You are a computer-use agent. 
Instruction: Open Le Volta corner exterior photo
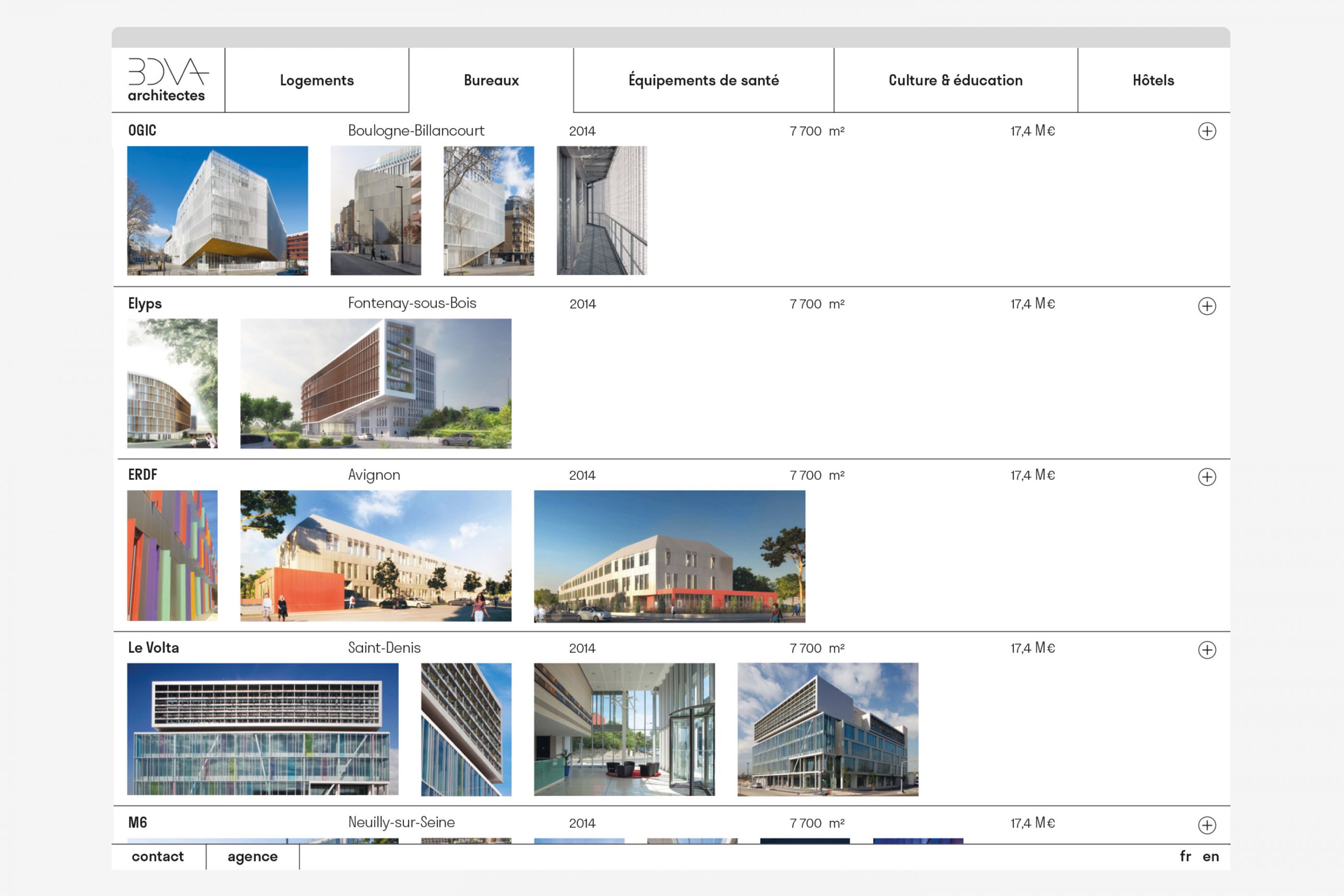pyautogui.click(x=828, y=729)
